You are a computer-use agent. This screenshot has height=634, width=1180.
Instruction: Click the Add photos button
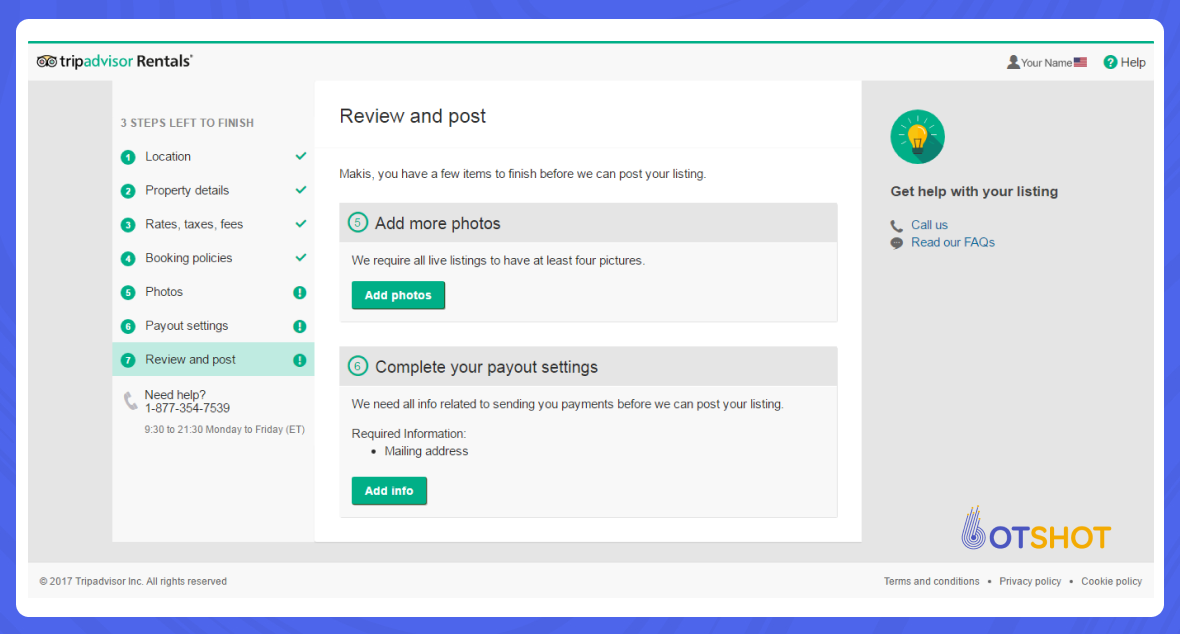coord(398,295)
